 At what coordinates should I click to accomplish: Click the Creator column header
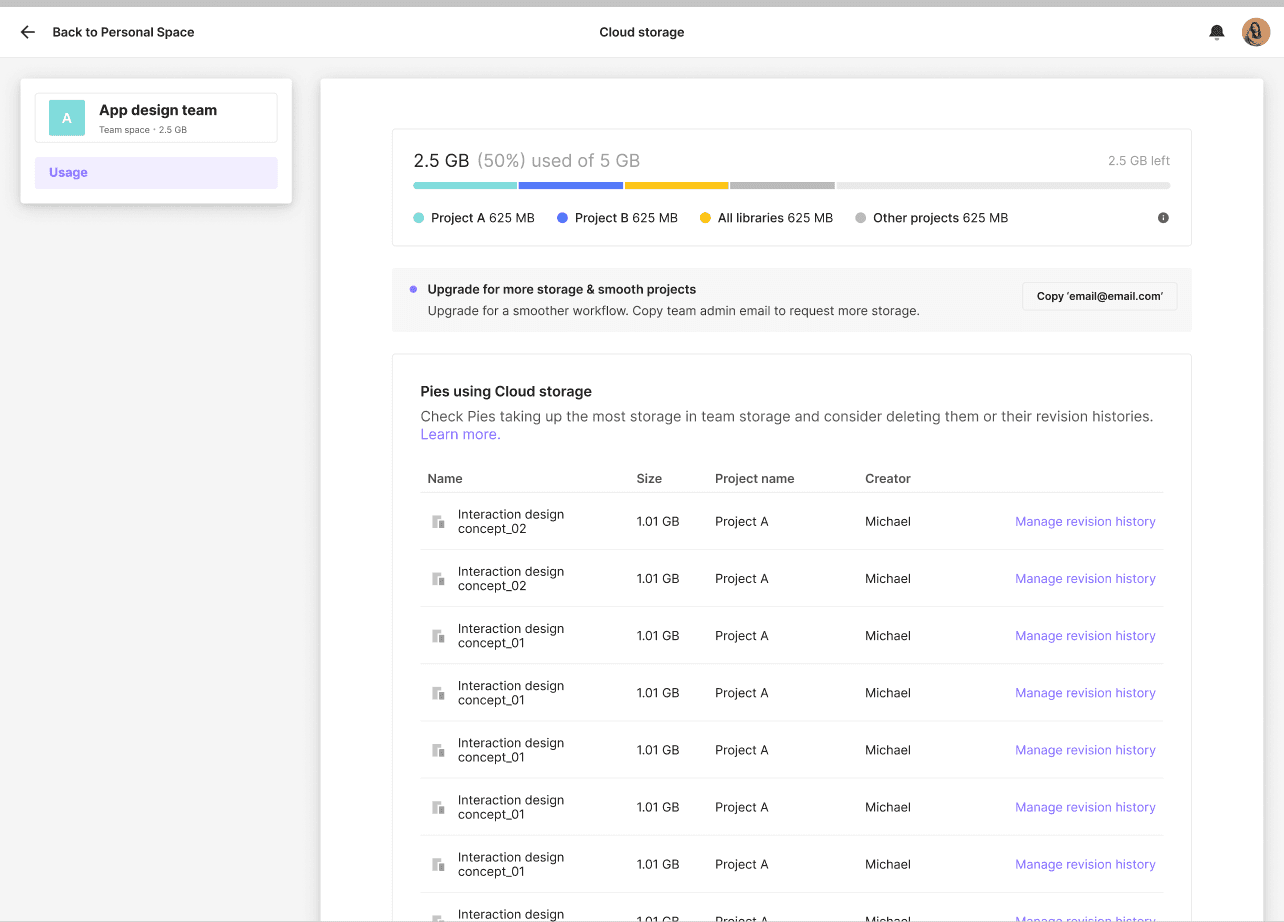click(x=887, y=478)
